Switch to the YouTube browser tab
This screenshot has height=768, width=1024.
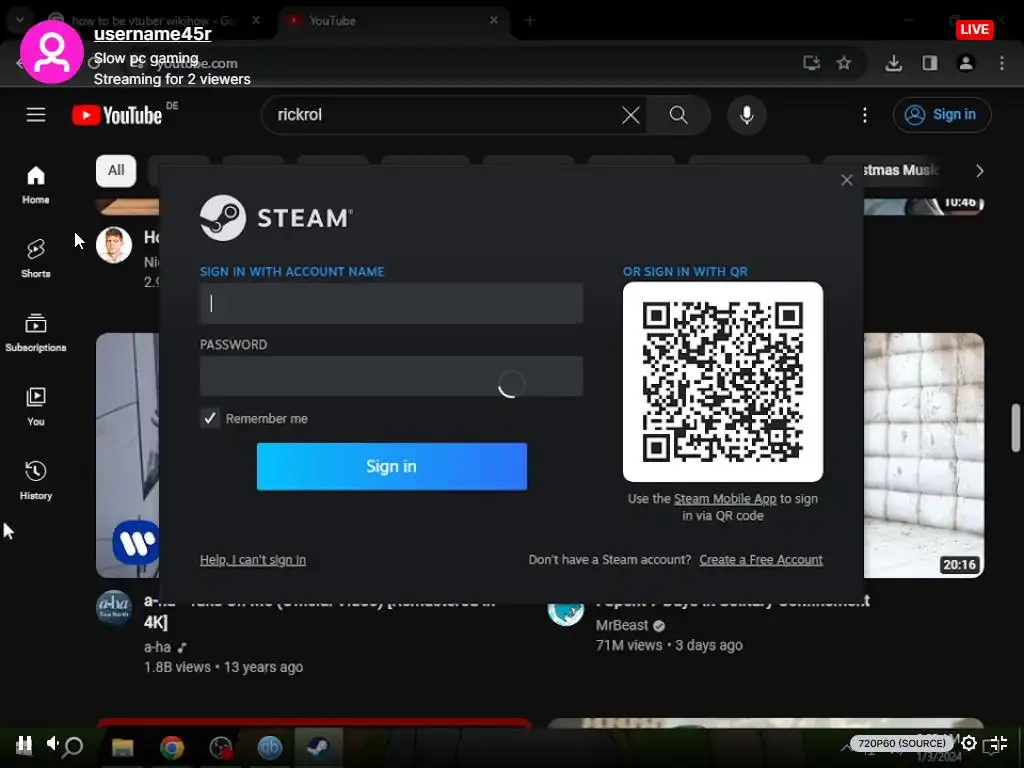[x=394, y=21]
